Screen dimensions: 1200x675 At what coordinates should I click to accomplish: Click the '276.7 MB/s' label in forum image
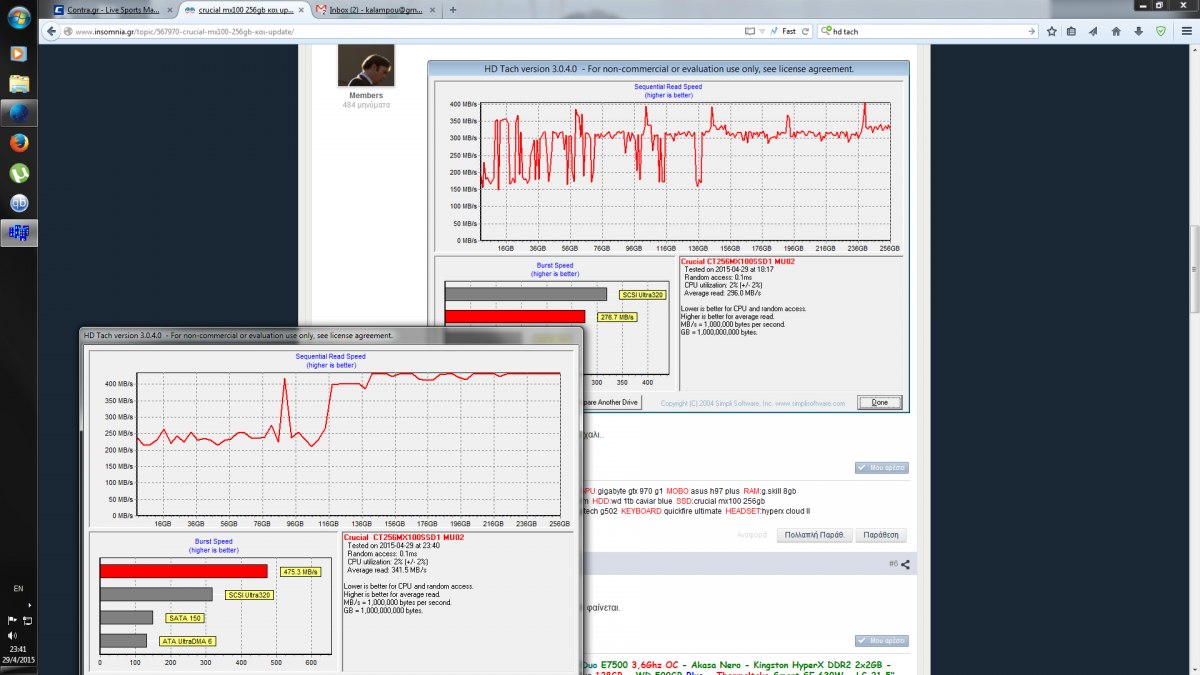(x=618, y=317)
